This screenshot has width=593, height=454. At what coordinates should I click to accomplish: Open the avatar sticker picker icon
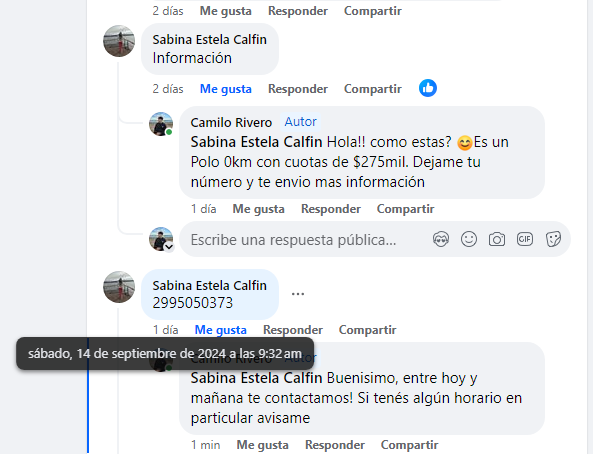[441, 239]
